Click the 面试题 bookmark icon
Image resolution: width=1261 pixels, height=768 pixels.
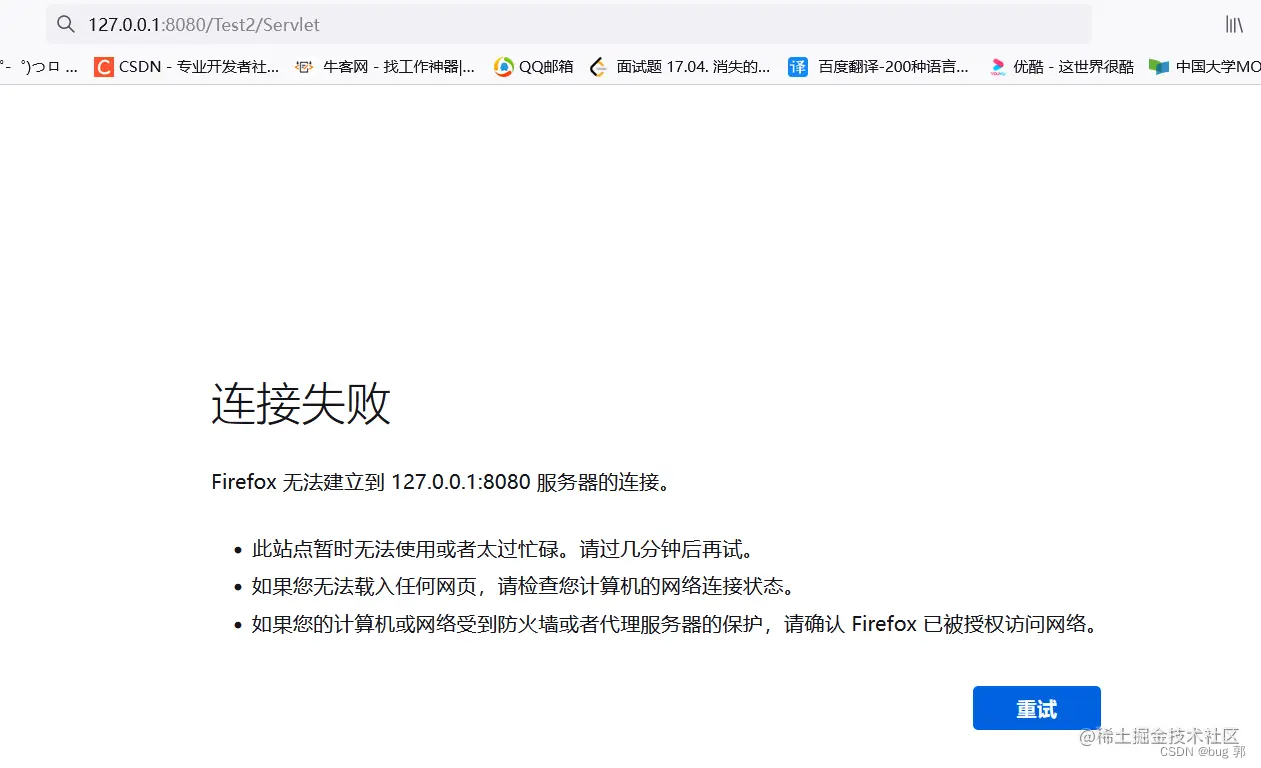(x=597, y=66)
